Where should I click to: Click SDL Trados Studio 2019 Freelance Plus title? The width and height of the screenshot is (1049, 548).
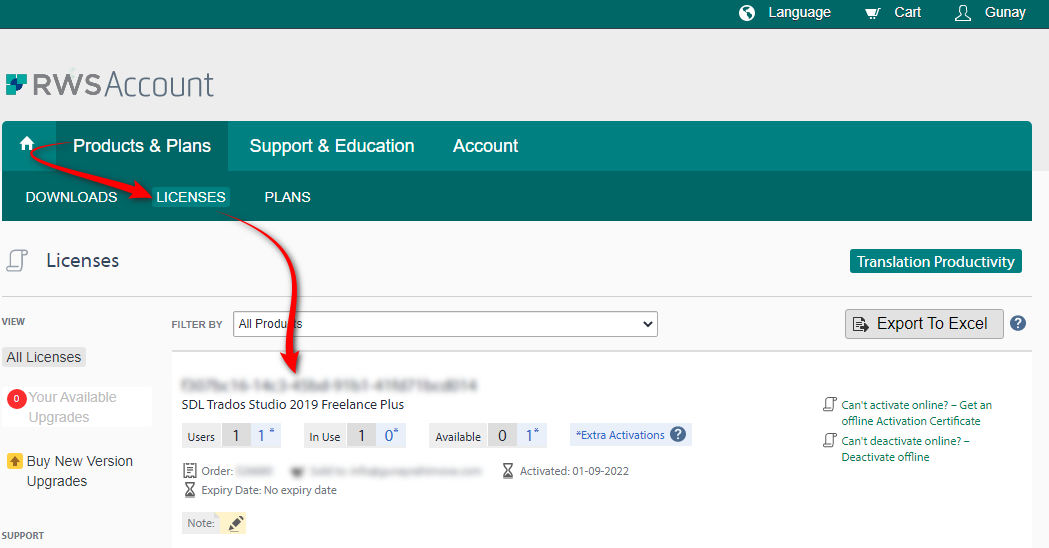tap(292, 404)
